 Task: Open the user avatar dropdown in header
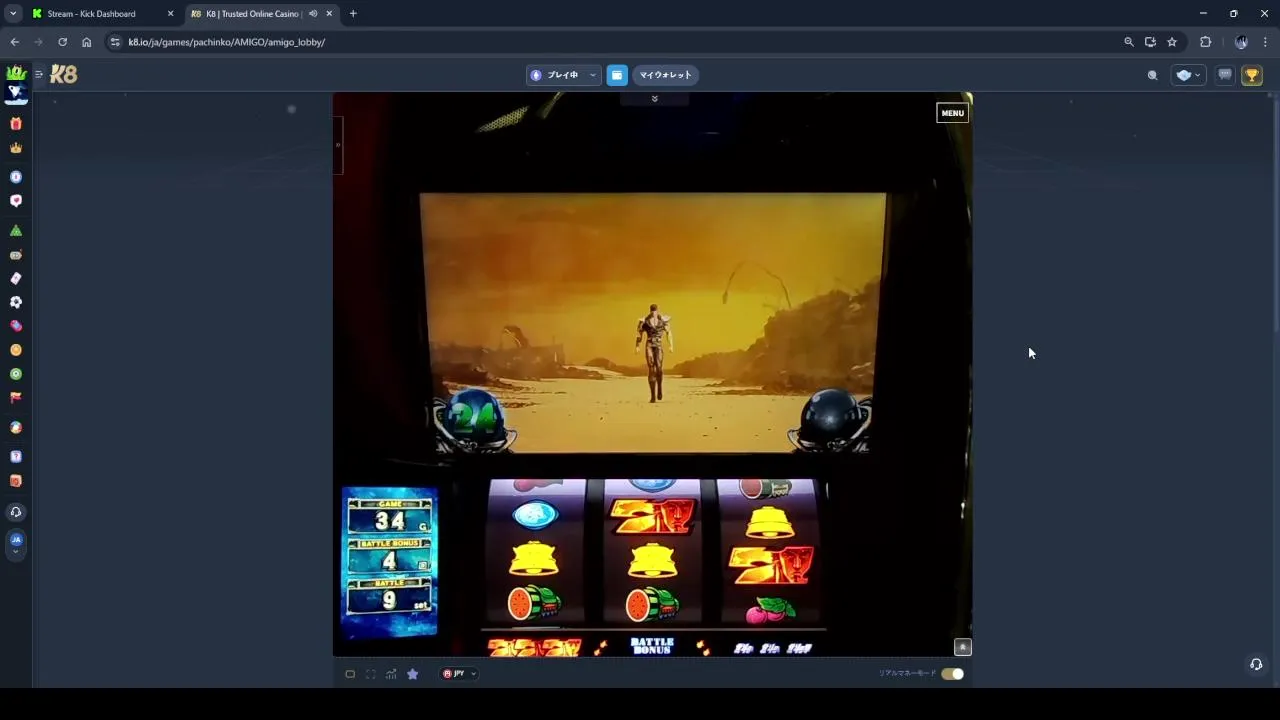pos(1188,75)
